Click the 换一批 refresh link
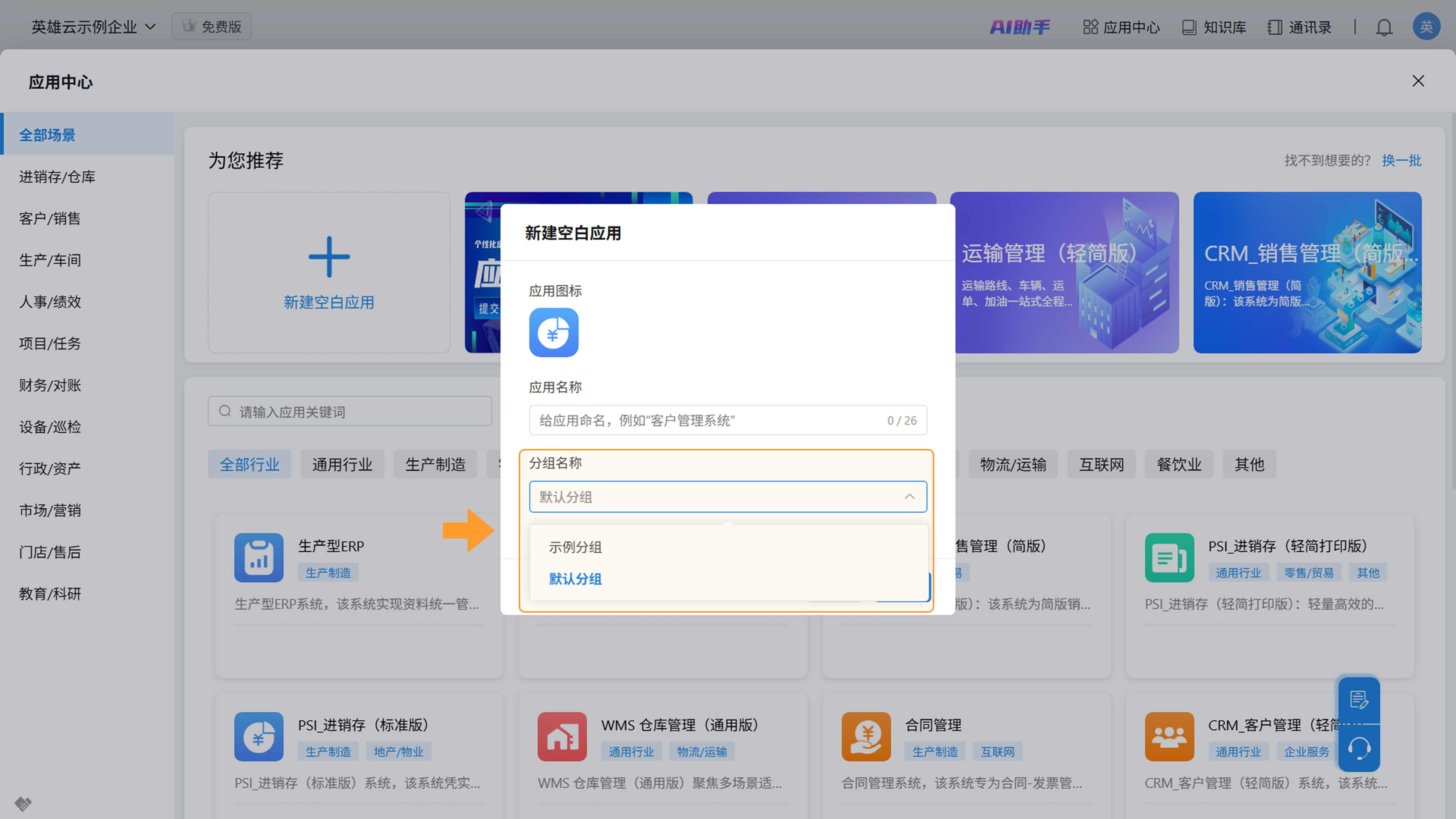Screen dimensions: 1456x819 click(x=1401, y=160)
